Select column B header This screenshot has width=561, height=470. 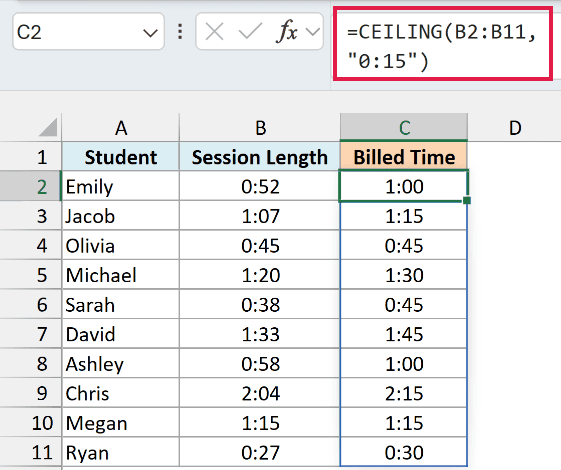(260, 128)
